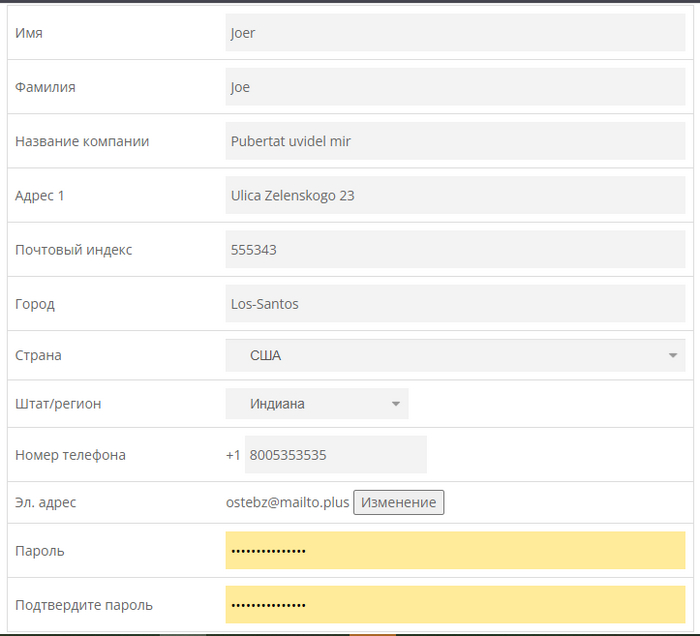Click the Почтовый индекс label
Viewport: 700px width, 636px height.
tap(74, 250)
